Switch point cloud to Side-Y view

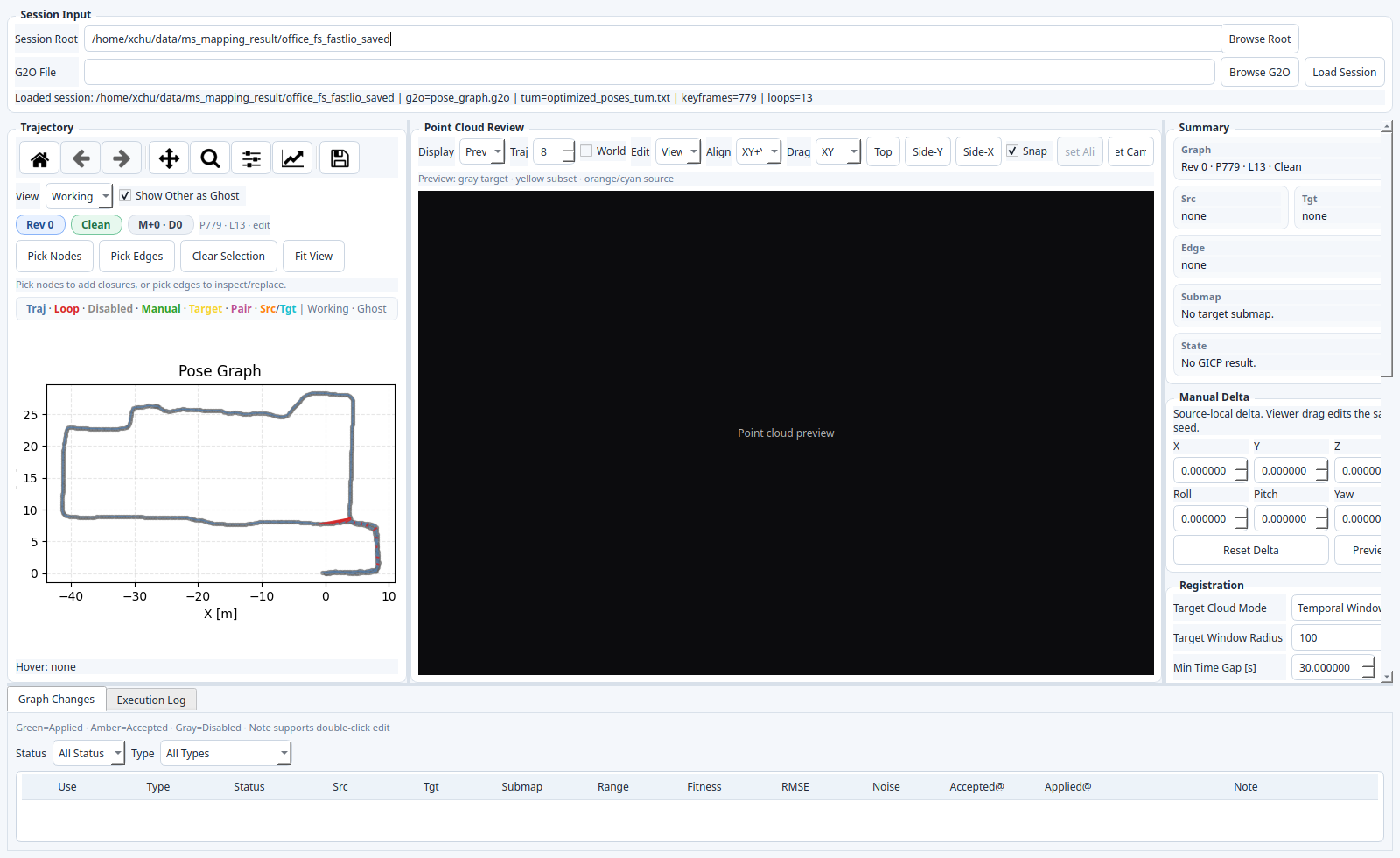[x=927, y=152]
